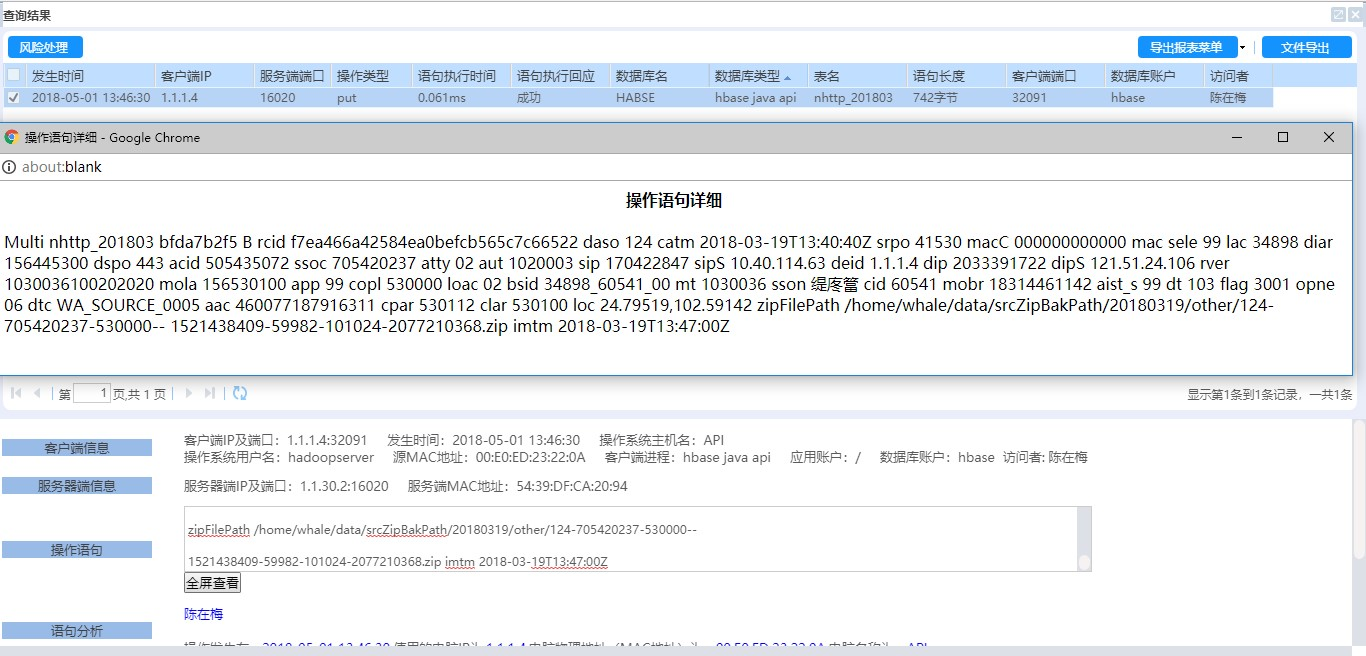The image size is (1366, 656).
Task: Uncheck the row checkbox for 2018-05-01 13:46:30
Action: tap(13, 98)
